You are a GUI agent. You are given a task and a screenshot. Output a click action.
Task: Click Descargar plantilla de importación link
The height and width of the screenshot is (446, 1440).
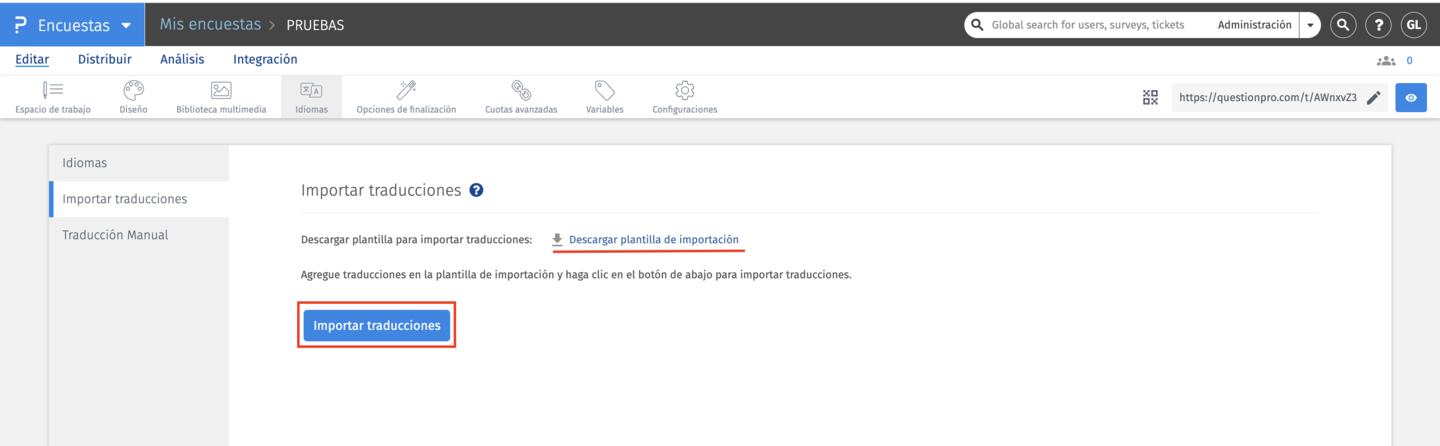[x=654, y=240]
